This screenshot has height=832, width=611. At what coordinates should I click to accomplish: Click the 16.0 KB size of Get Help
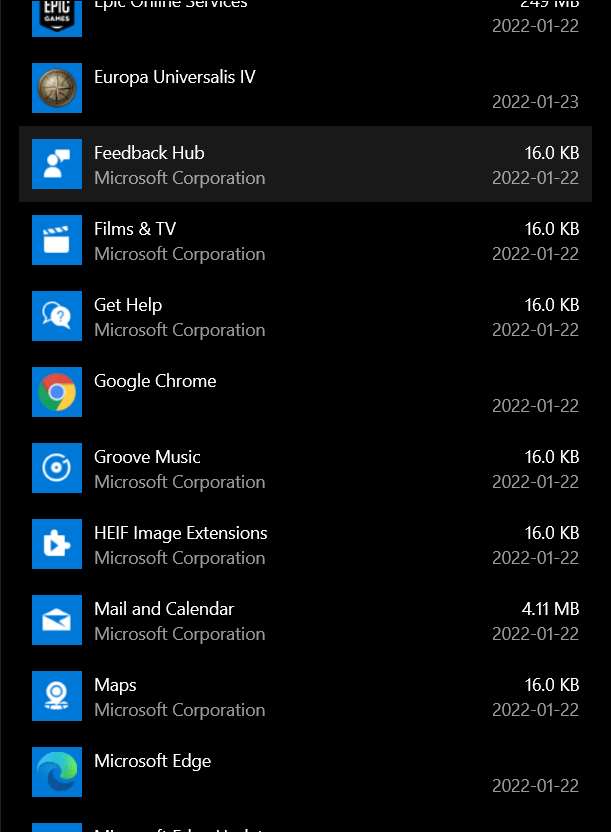552,305
